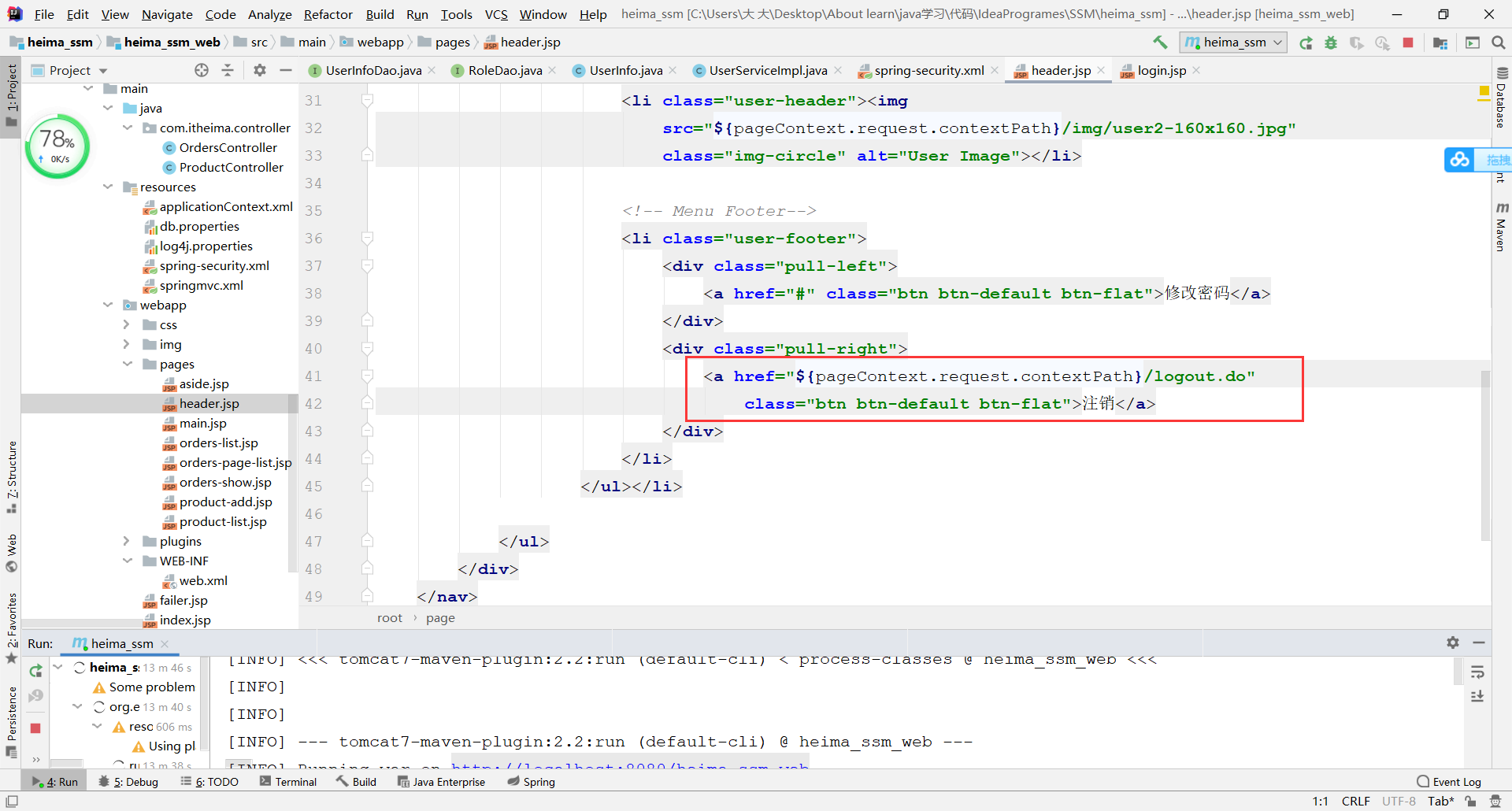Click the 78% network speed widget
Screen dimensions: 1512x811
[x=57, y=146]
